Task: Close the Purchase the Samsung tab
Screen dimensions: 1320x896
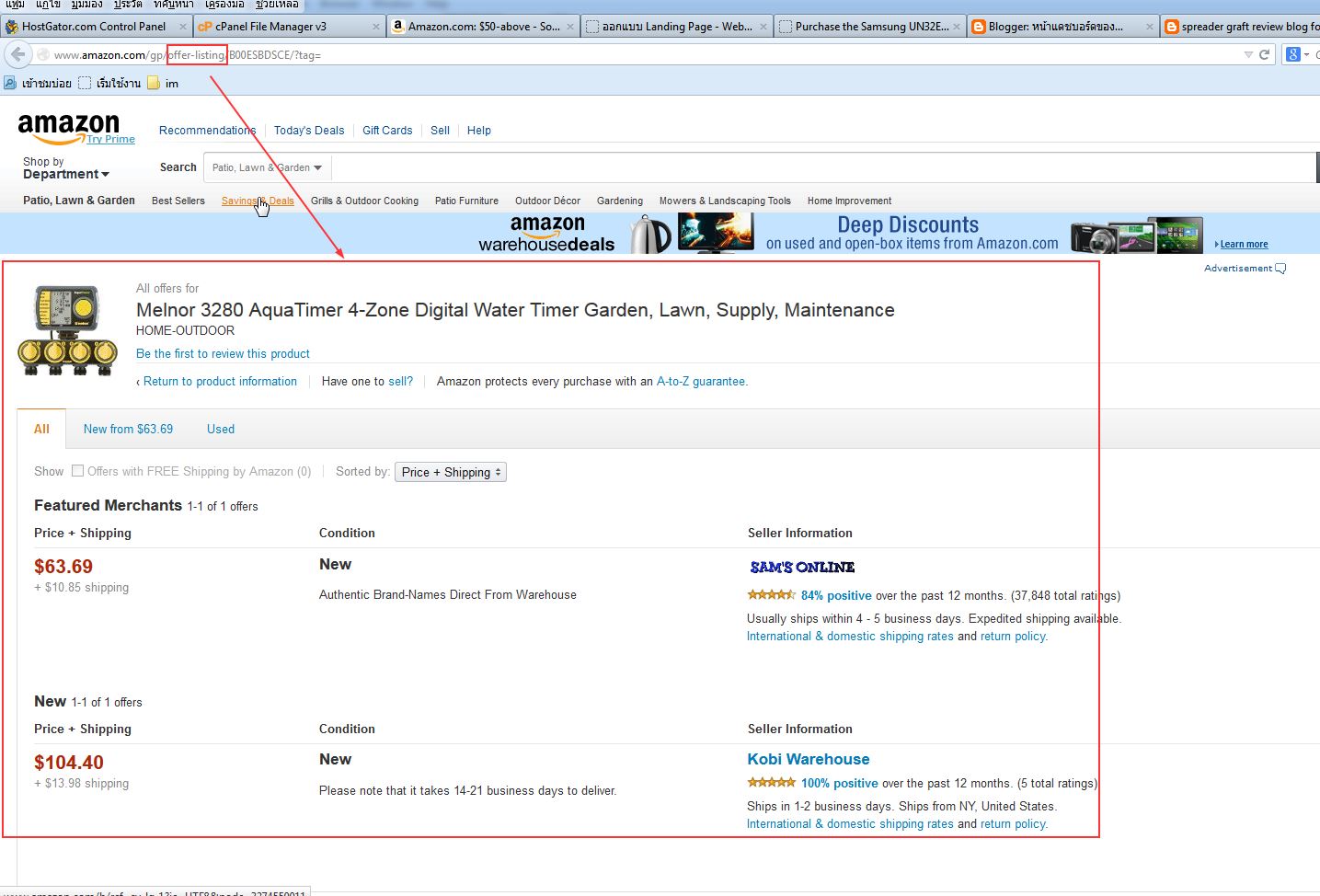Action: [x=957, y=27]
